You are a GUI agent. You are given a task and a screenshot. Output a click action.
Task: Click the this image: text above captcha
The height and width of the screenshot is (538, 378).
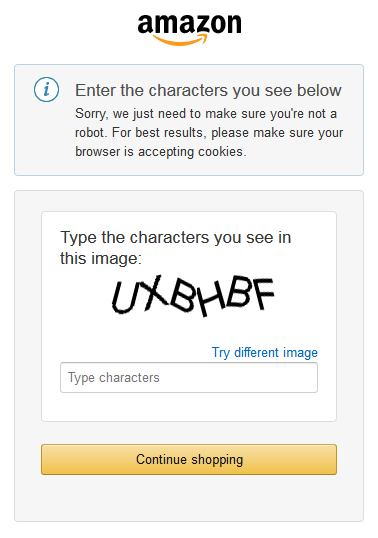click(101, 258)
